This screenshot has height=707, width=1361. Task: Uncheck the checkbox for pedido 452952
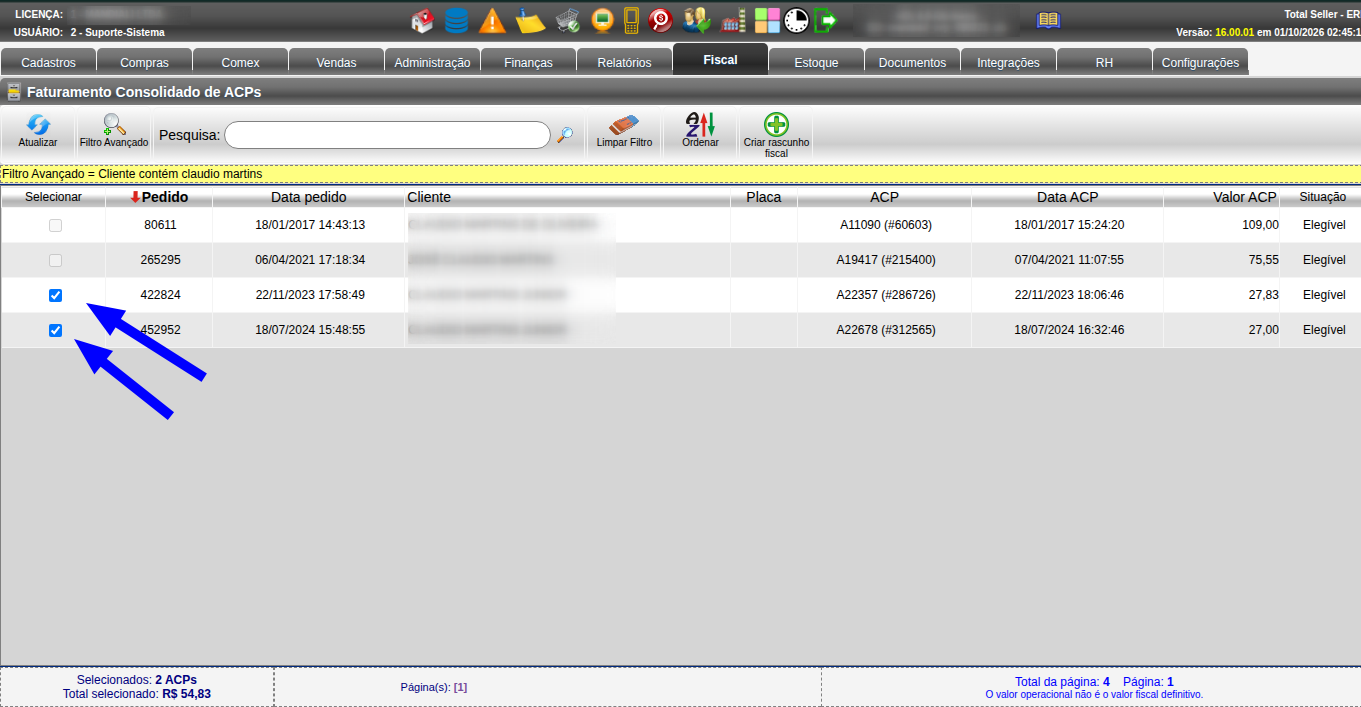[56, 330]
